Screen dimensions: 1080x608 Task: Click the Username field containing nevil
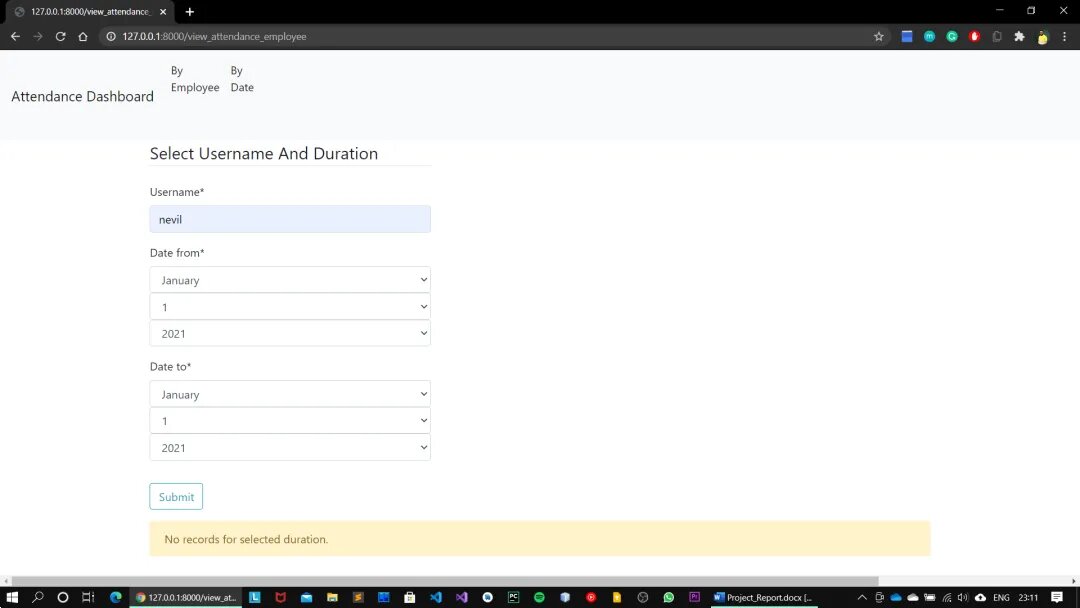click(290, 219)
